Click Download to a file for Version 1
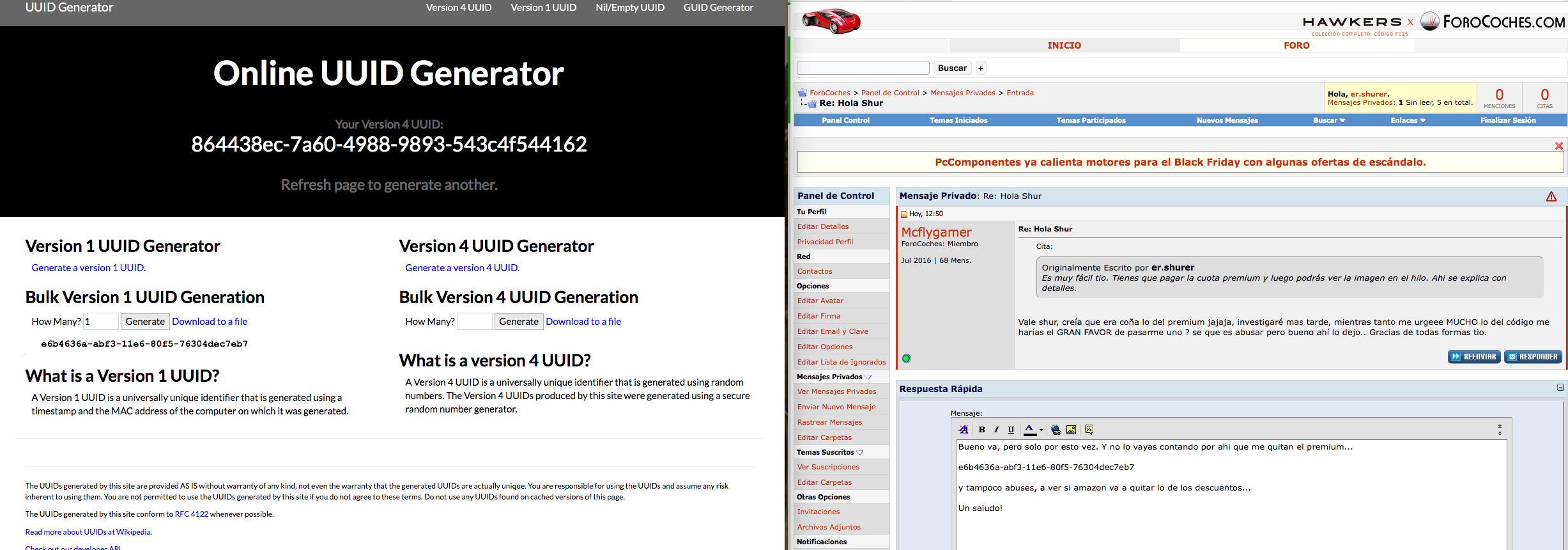 210,322
